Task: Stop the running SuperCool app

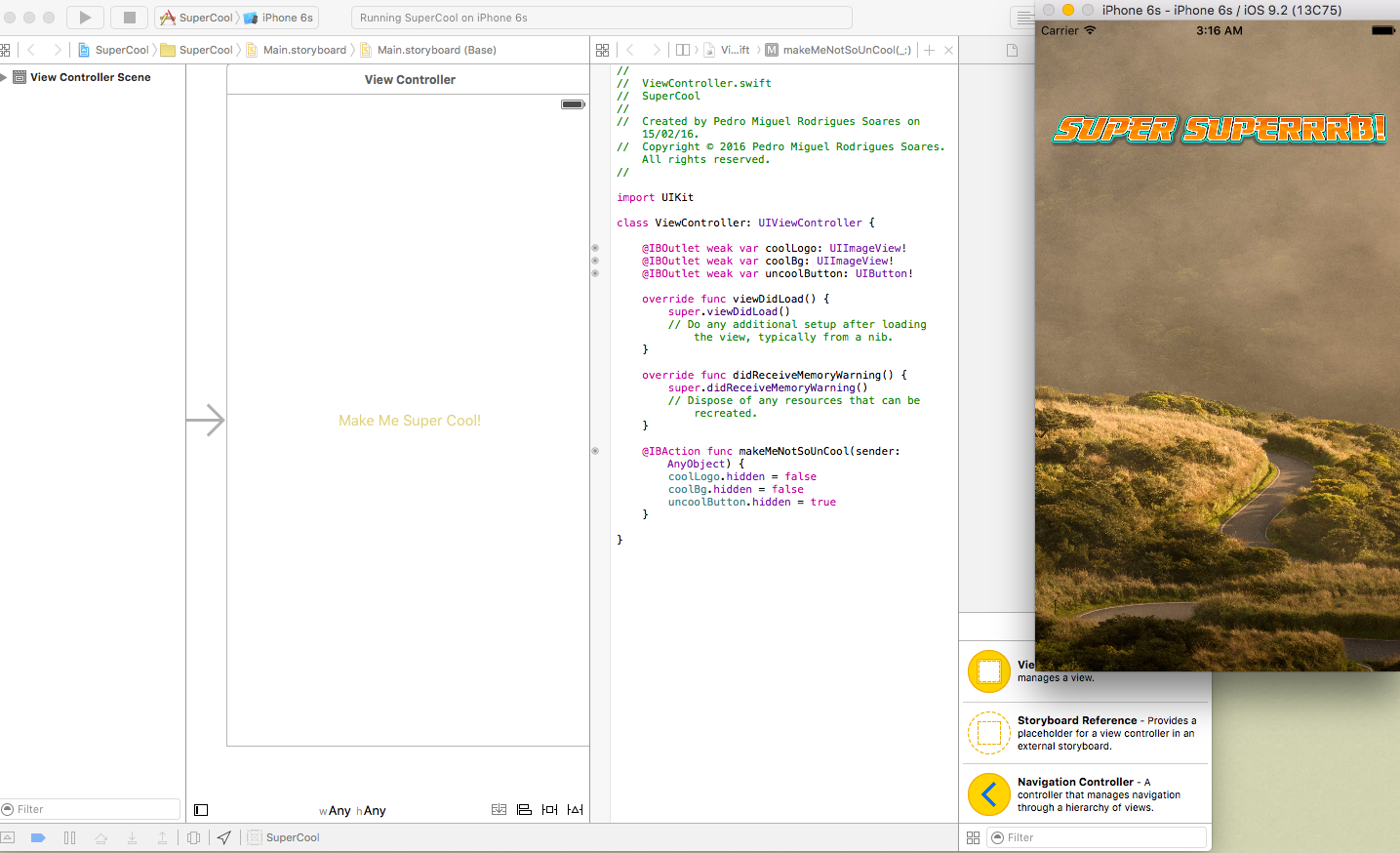Action: click(x=129, y=18)
